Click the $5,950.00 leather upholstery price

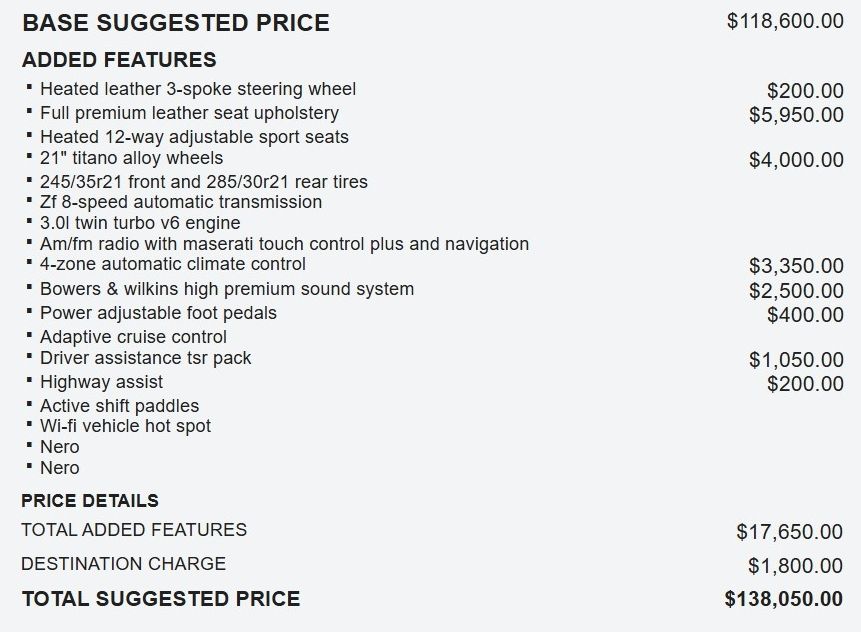pyautogui.click(x=795, y=115)
